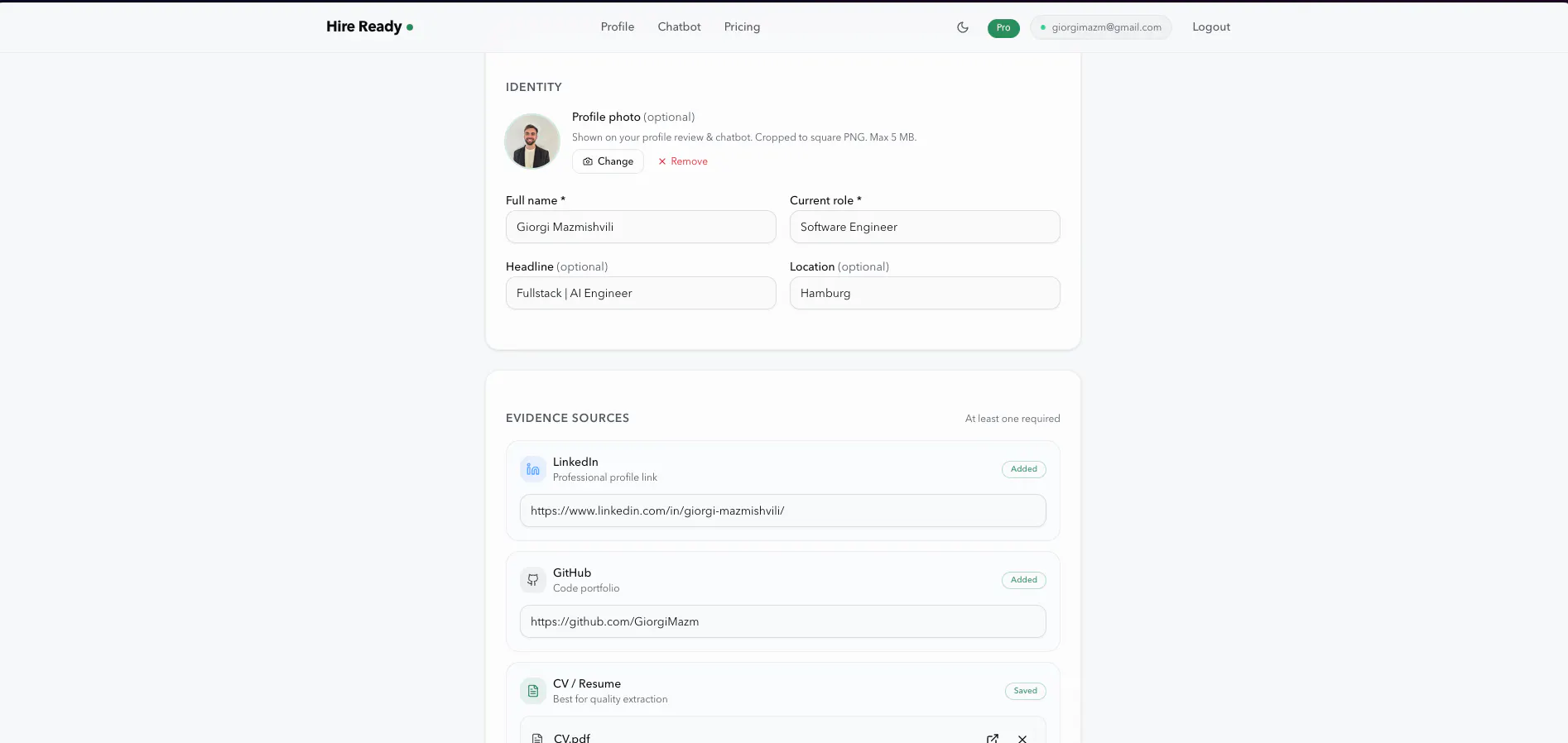Click 'Best for quality extraction' text
Viewport: 1568px width, 743px height.
coord(610,699)
